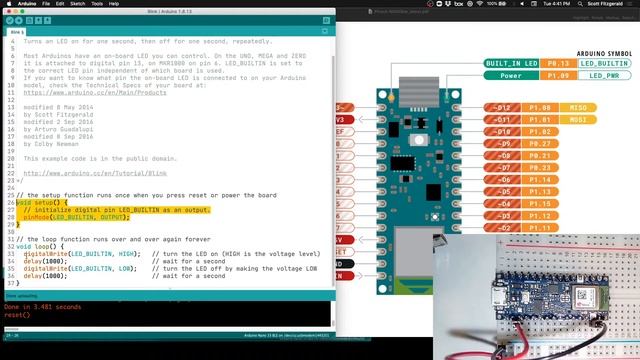This screenshot has width=640, height=360.
Task: Open the Tools menu
Action: point(97,4)
